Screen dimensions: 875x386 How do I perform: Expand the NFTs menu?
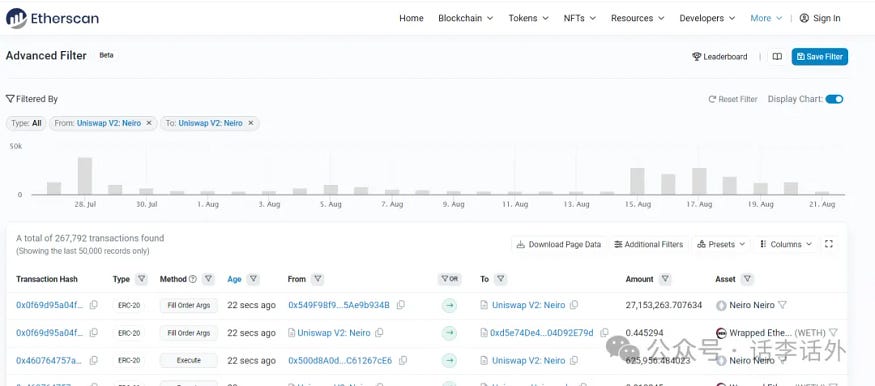click(x=580, y=18)
